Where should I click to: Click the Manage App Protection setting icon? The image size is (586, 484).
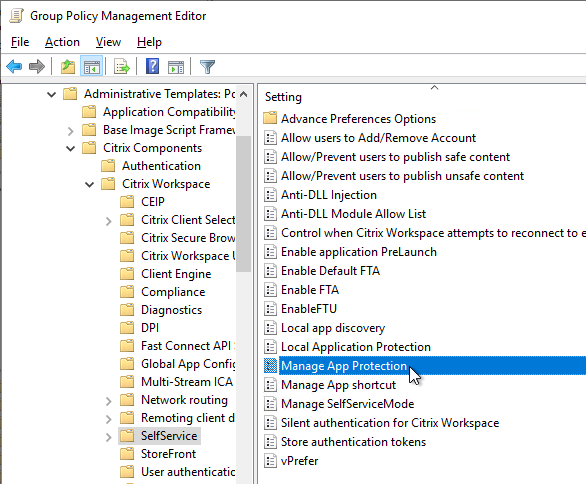[270, 366]
